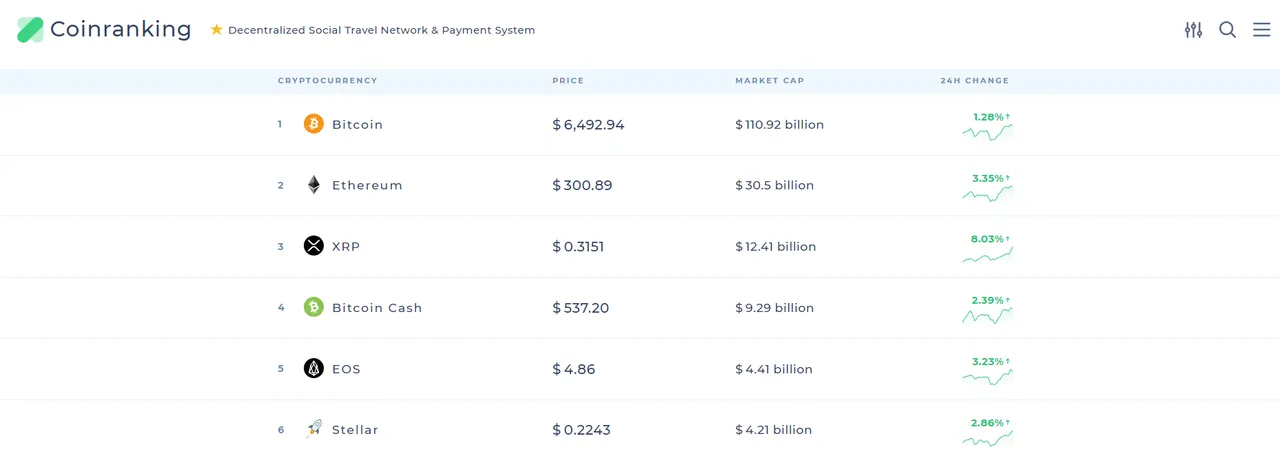Open the EOS name link
Screen dimensions: 1280x458
coord(346,369)
